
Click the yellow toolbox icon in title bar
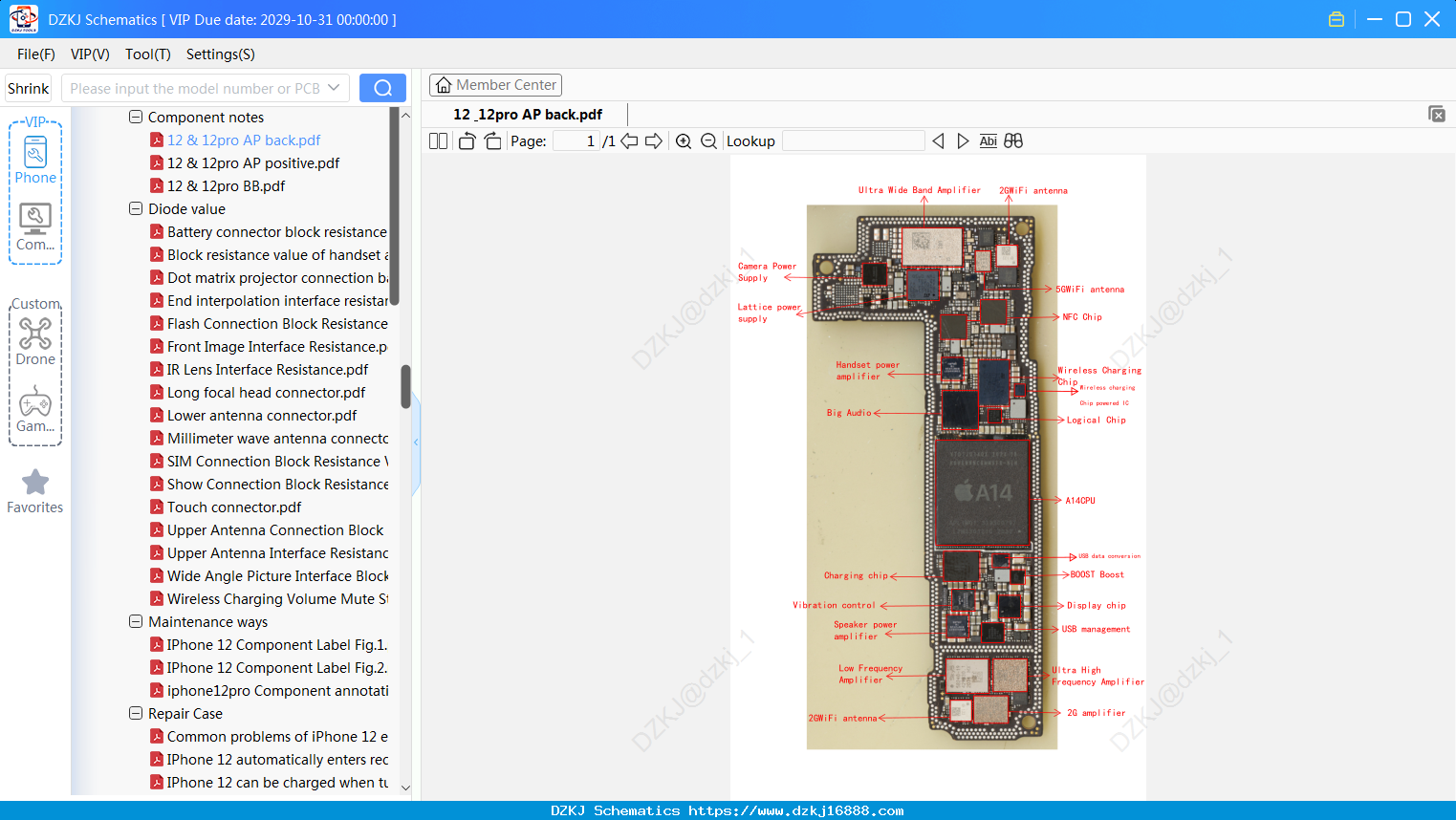(1336, 19)
